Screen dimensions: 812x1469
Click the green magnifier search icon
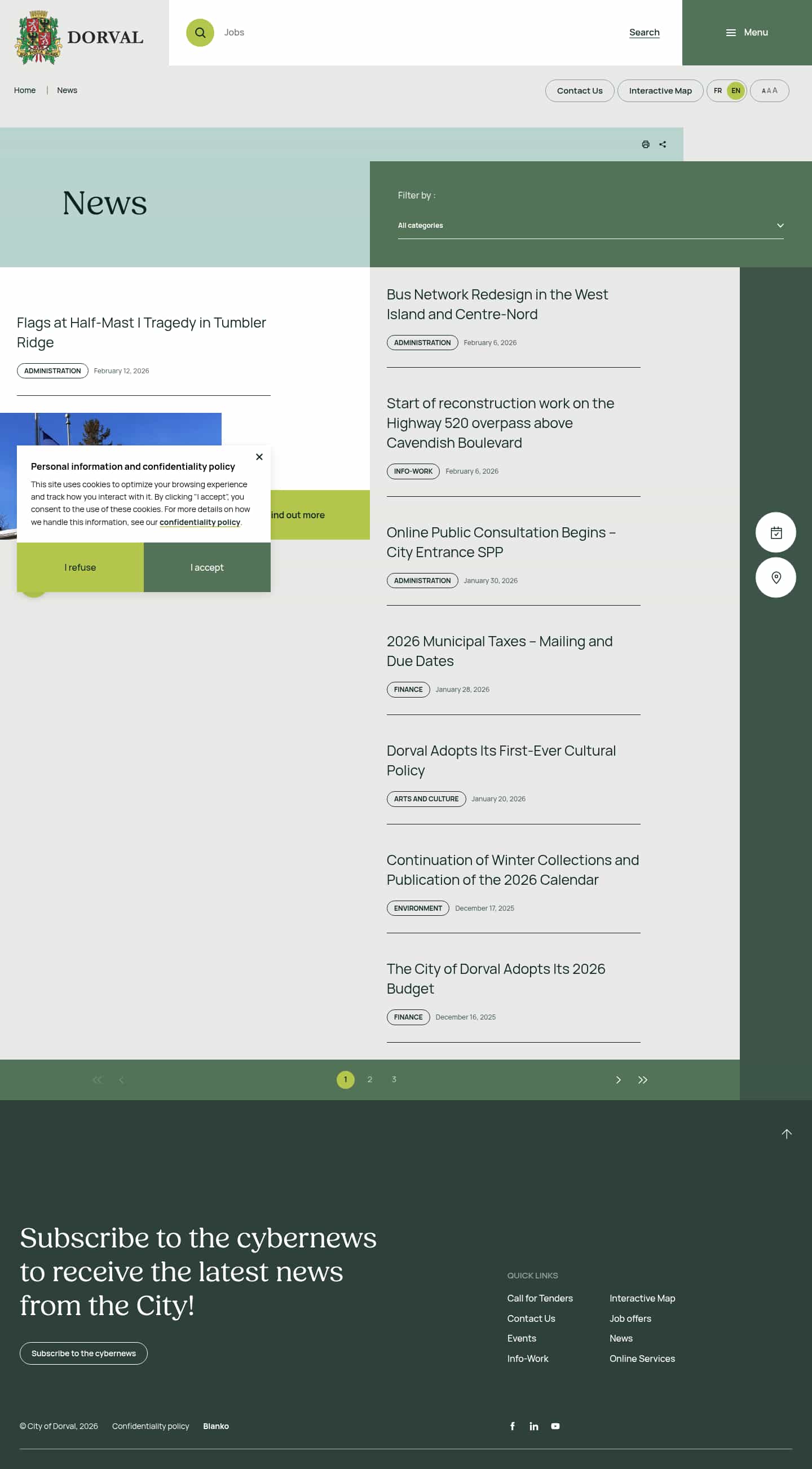[x=200, y=33]
